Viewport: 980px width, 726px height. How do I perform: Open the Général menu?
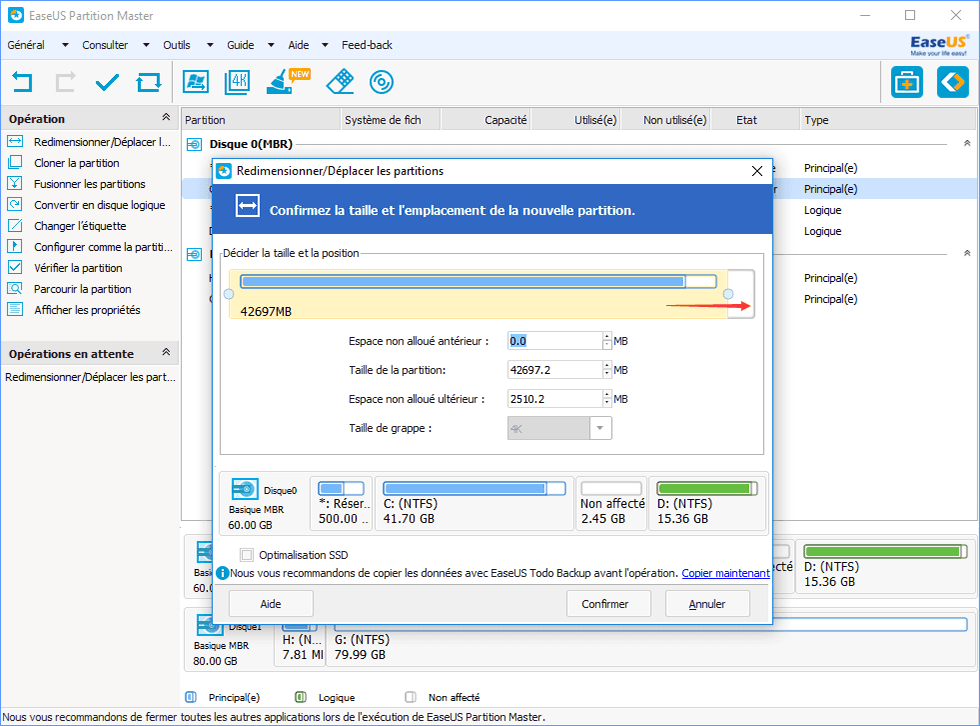38,45
